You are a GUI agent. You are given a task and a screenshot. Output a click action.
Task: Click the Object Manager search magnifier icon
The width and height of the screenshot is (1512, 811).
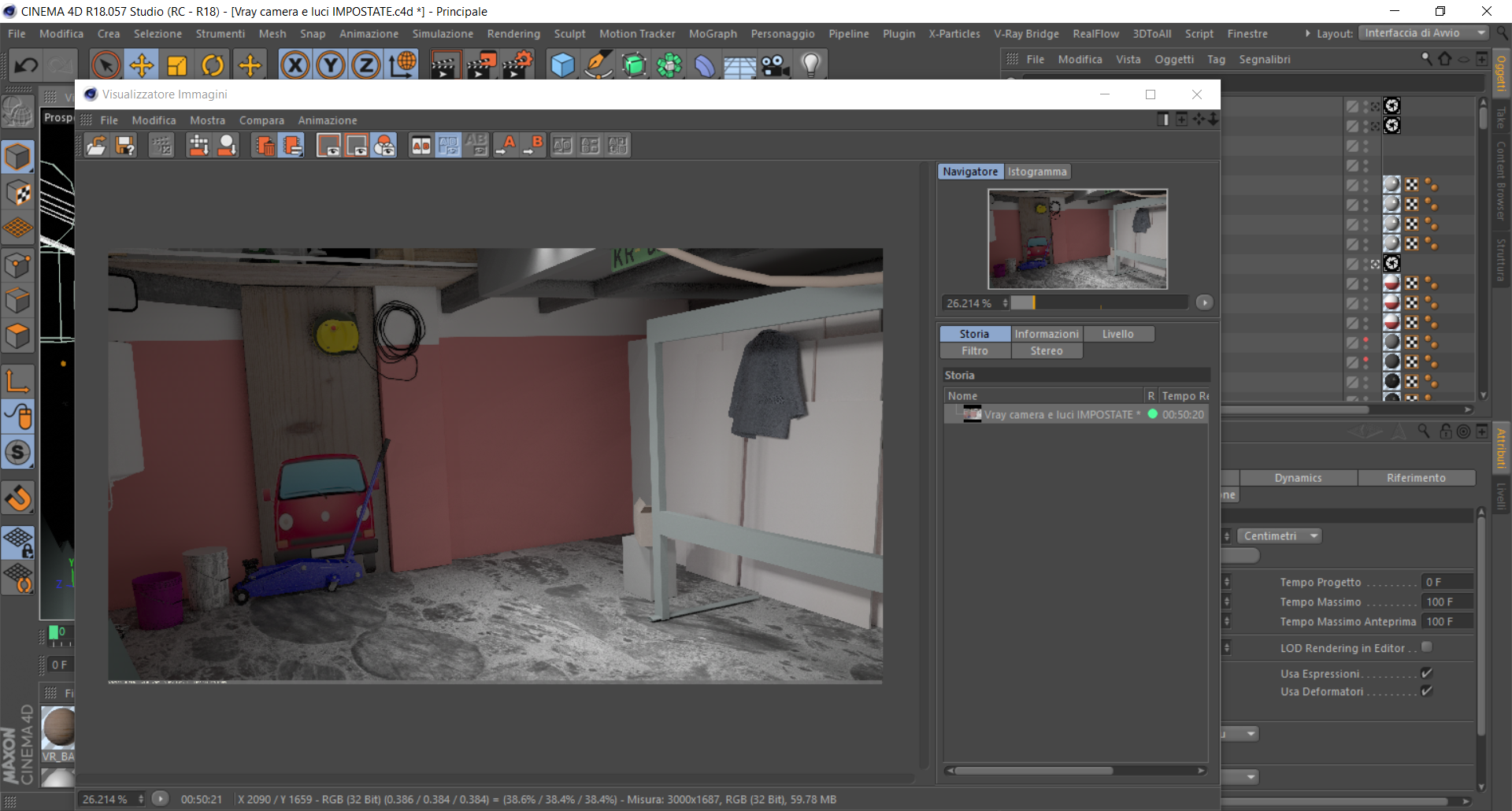(1426, 59)
